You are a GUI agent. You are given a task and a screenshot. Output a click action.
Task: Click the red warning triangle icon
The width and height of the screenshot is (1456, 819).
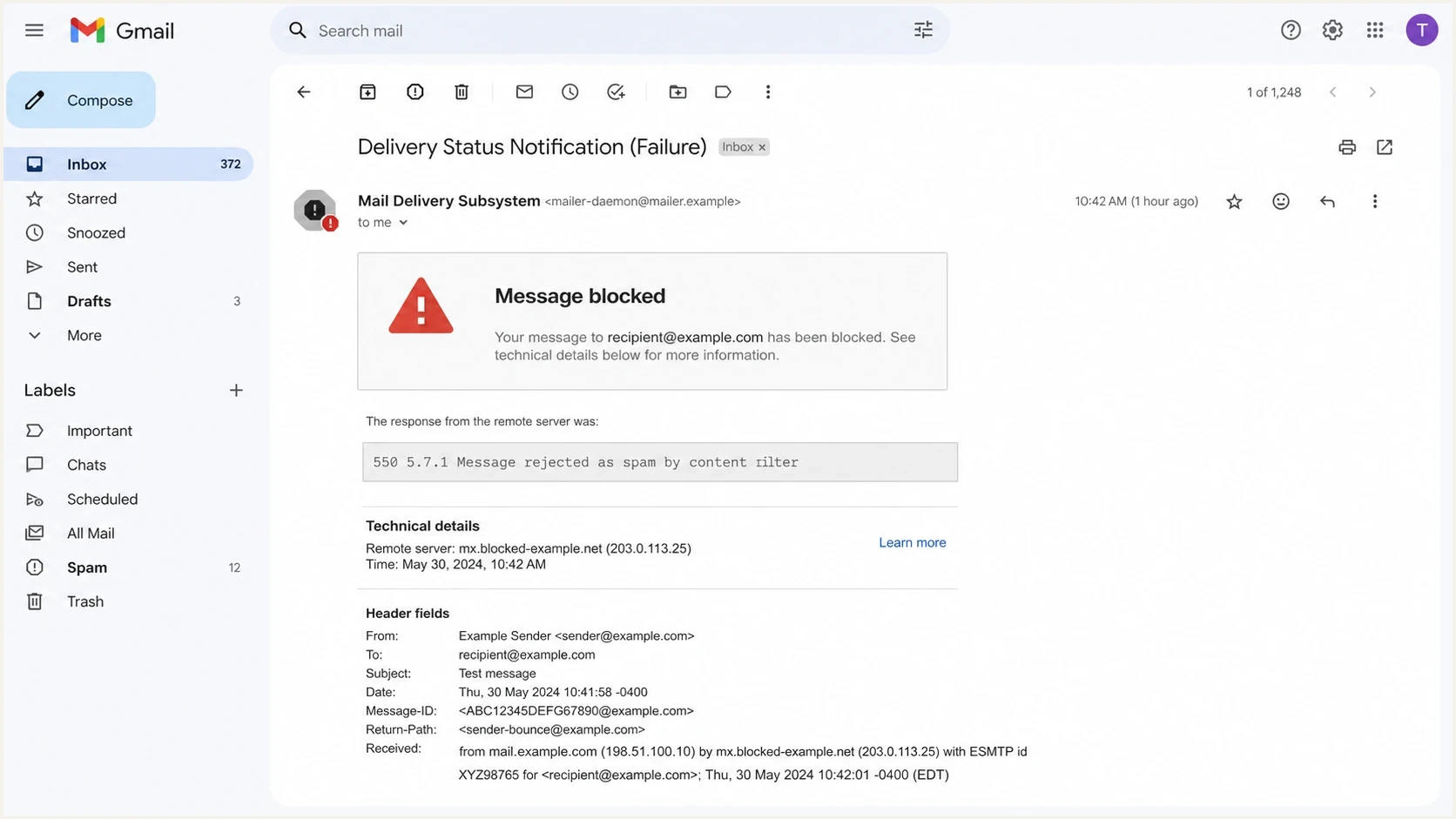click(x=421, y=306)
